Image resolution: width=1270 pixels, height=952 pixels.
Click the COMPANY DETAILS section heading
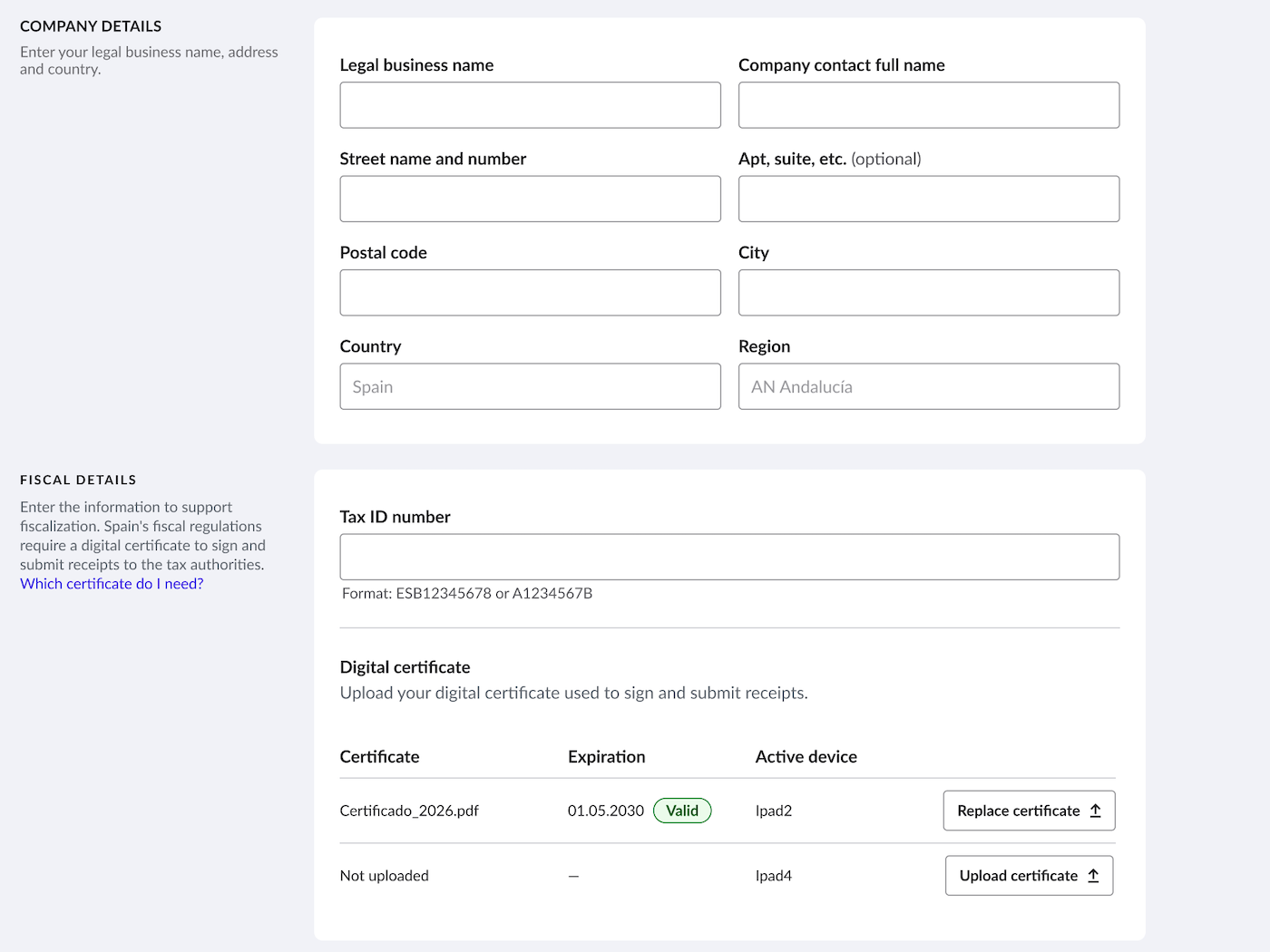pos(91,26)
